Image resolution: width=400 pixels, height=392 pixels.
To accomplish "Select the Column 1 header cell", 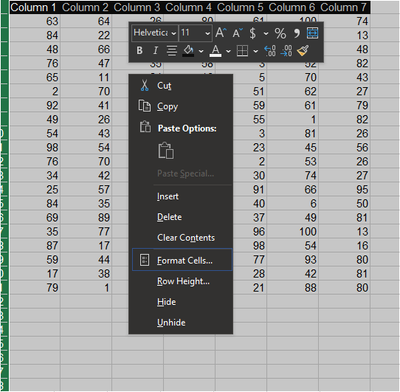I will (35, 7).
